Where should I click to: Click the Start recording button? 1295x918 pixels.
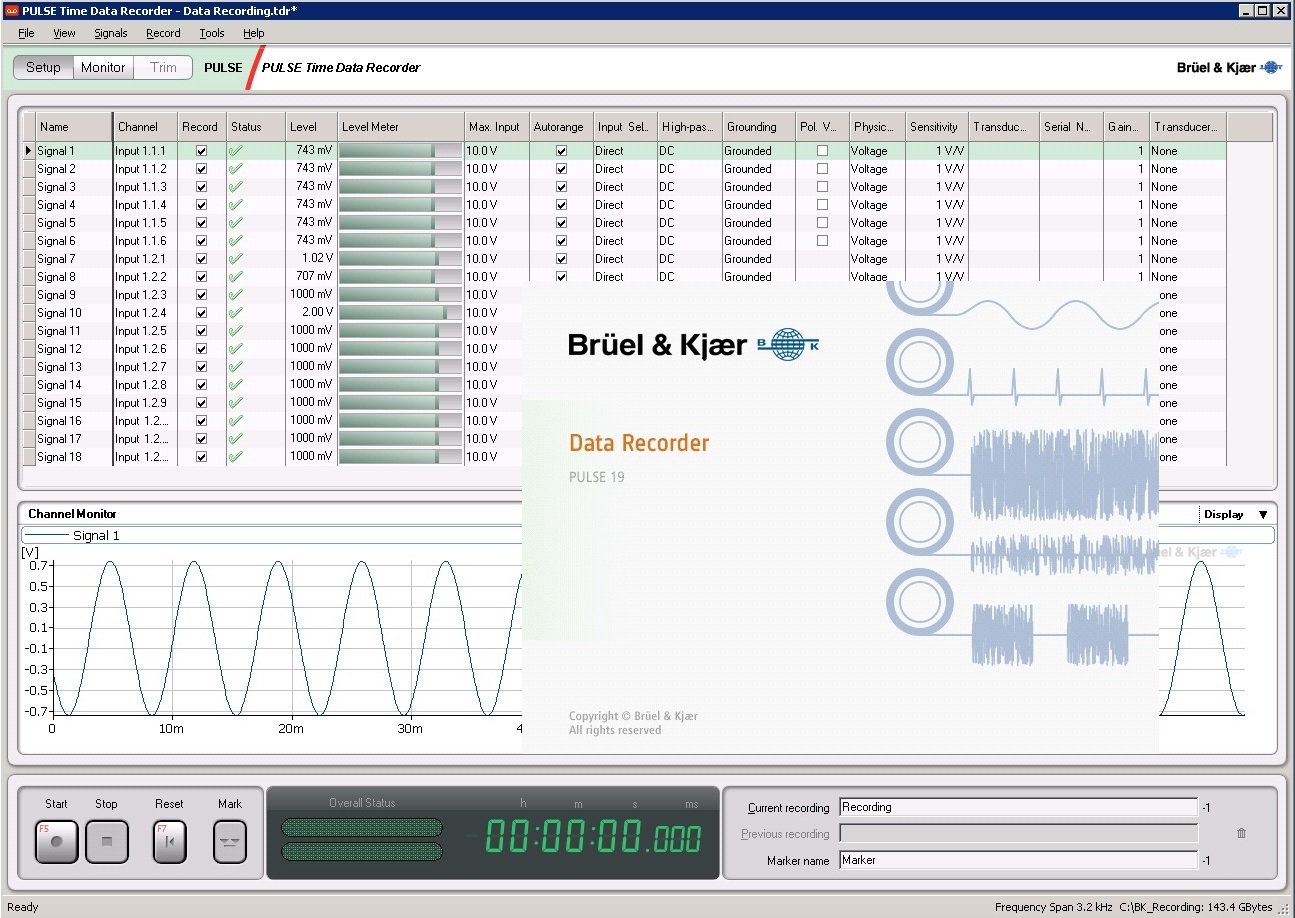[57, 842]
